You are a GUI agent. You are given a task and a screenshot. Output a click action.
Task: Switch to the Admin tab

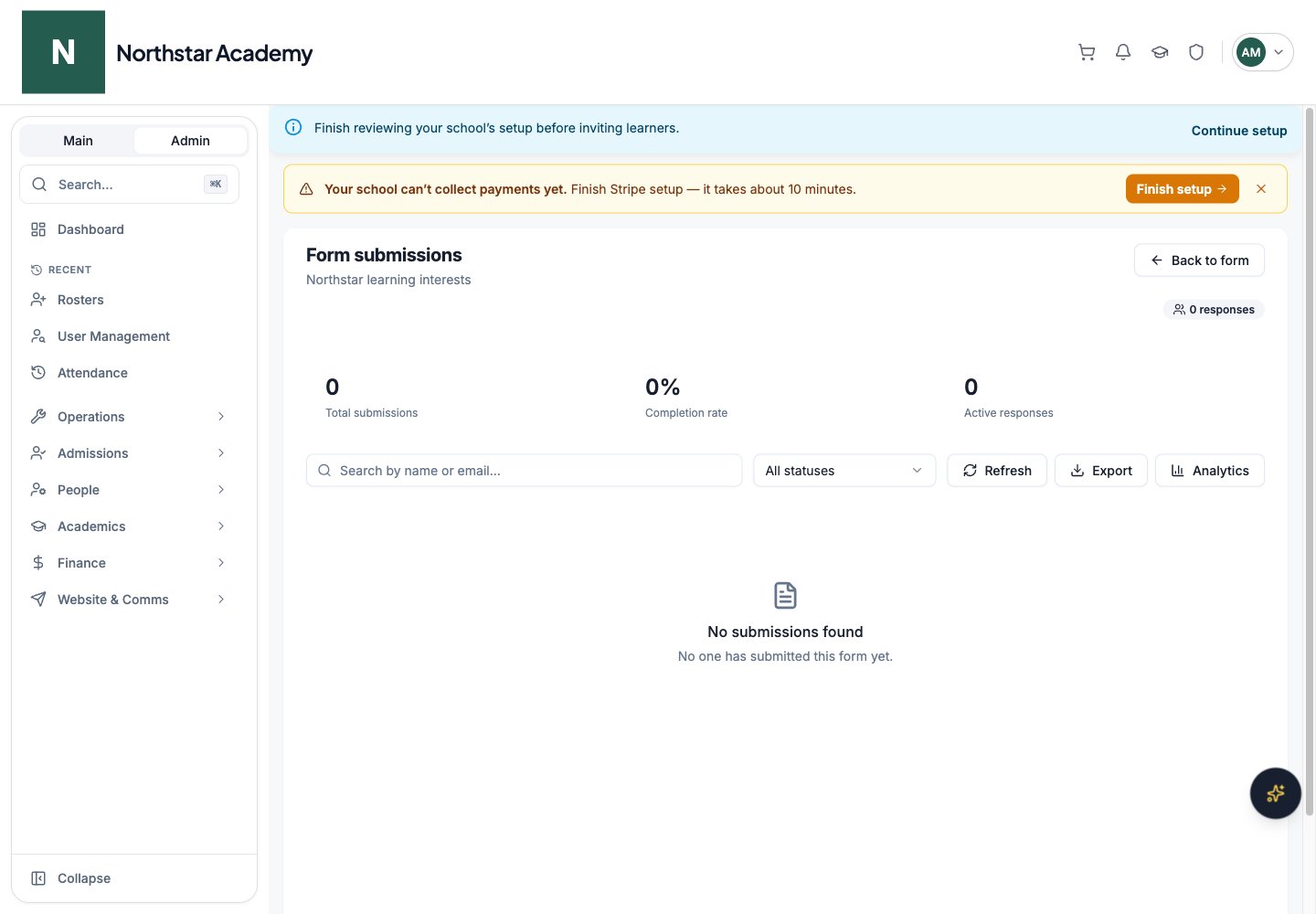(190, 141)
